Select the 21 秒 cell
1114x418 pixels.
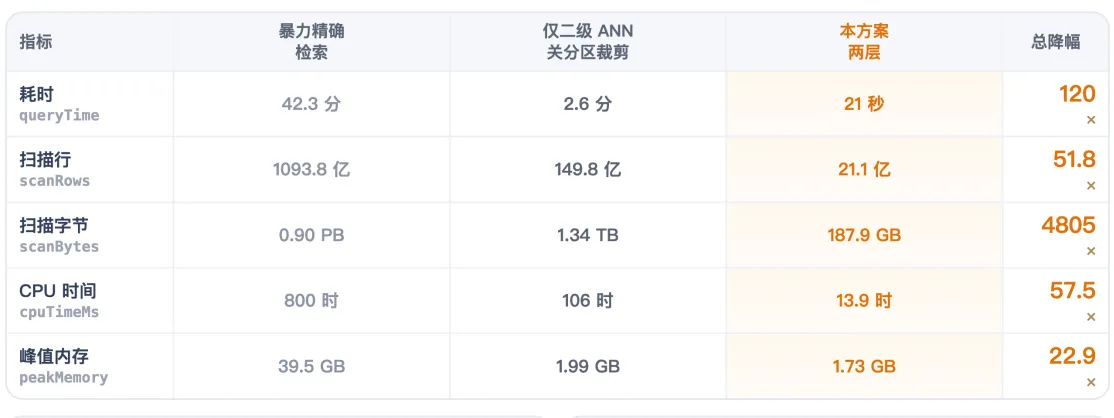(x=864, y=104)
